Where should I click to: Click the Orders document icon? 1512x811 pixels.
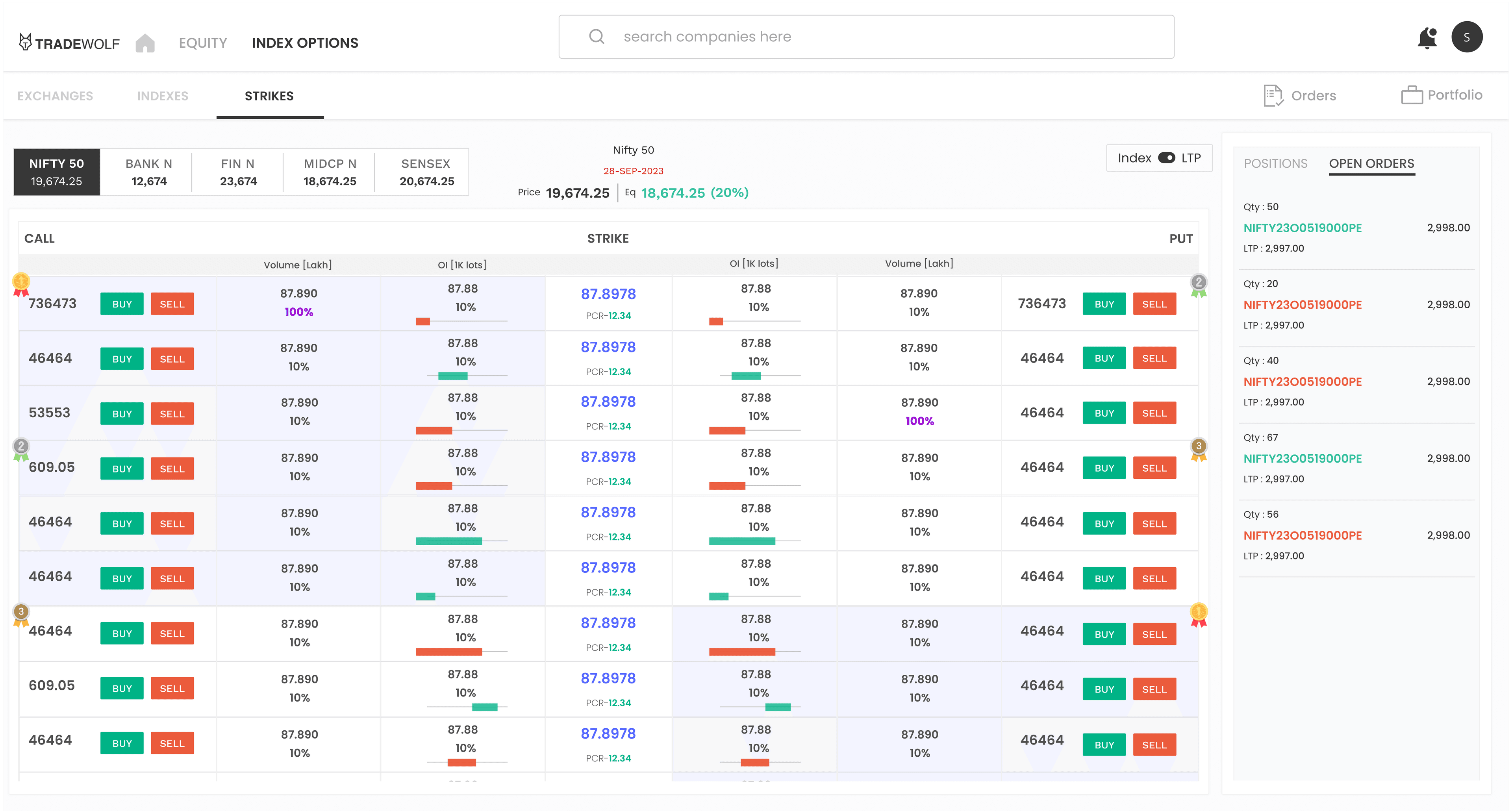[1273, 95]
